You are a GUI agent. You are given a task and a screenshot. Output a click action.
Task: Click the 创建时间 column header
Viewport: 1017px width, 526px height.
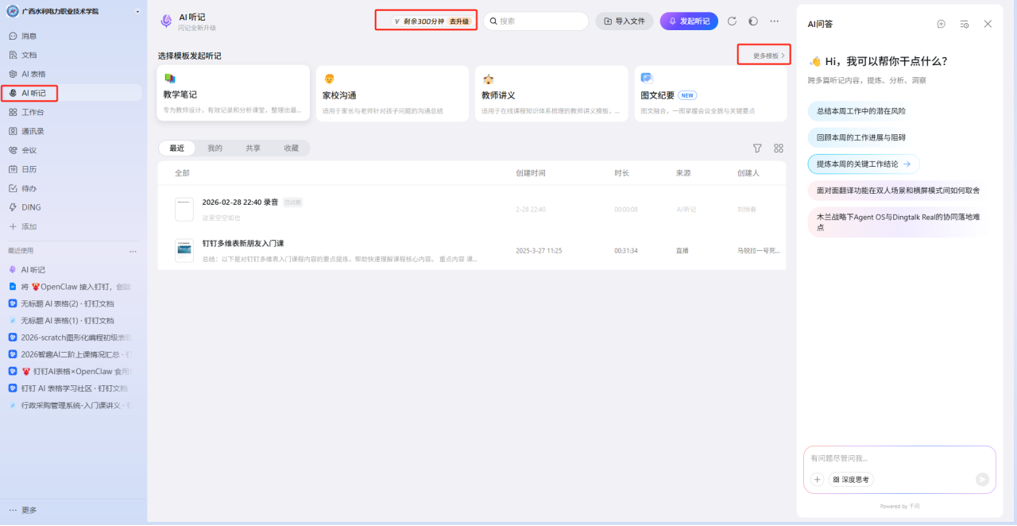coord(531,173)
